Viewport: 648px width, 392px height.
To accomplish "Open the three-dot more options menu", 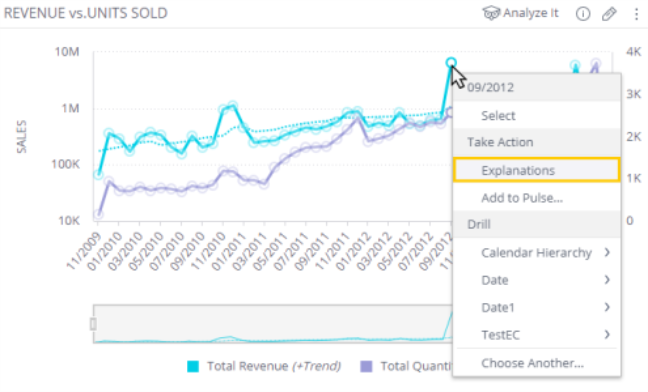I will click(636, 14).
